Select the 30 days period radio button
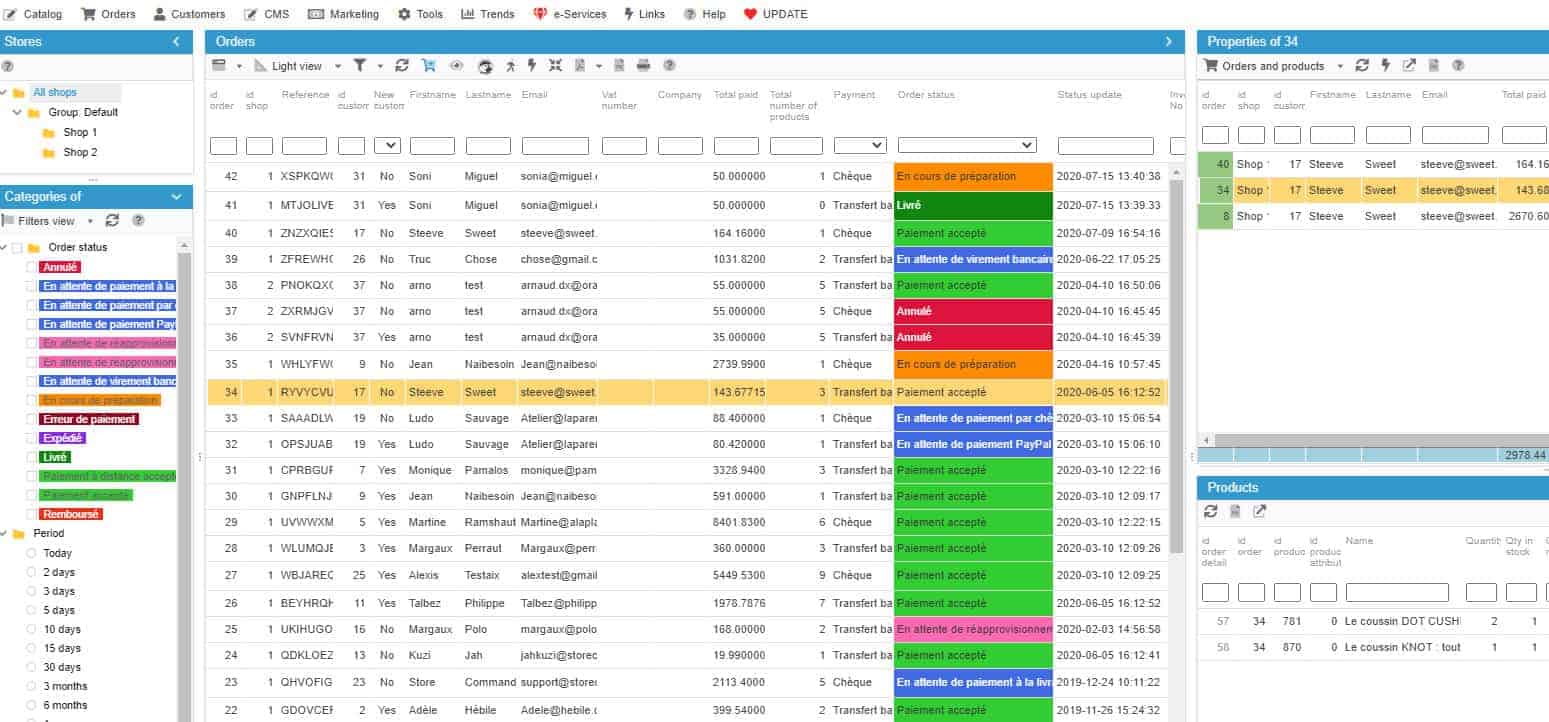Viewport: 1549px width, 722px height. point(31,667)
